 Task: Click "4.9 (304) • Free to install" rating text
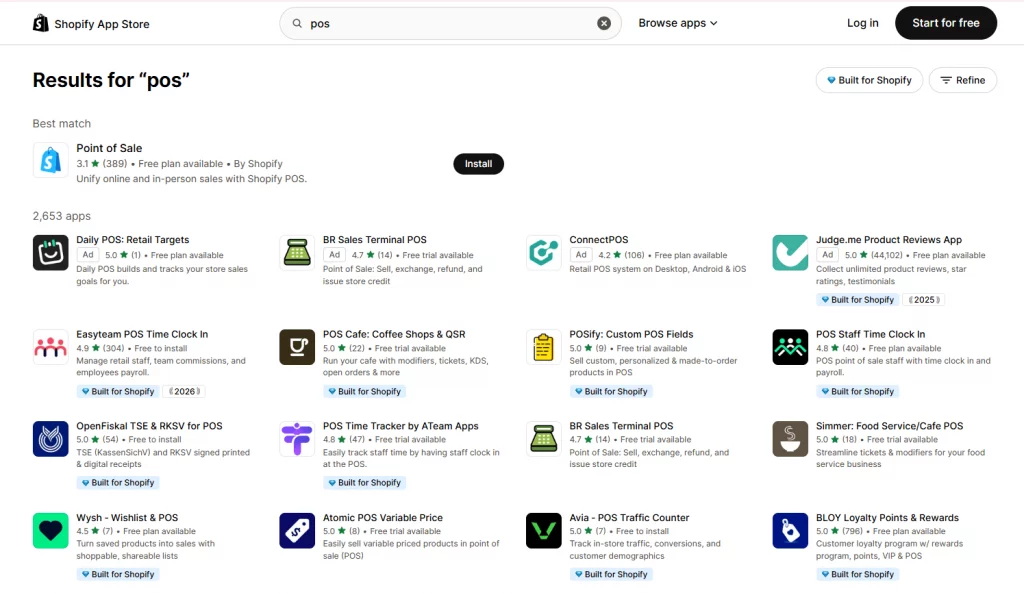coord(132,348)
